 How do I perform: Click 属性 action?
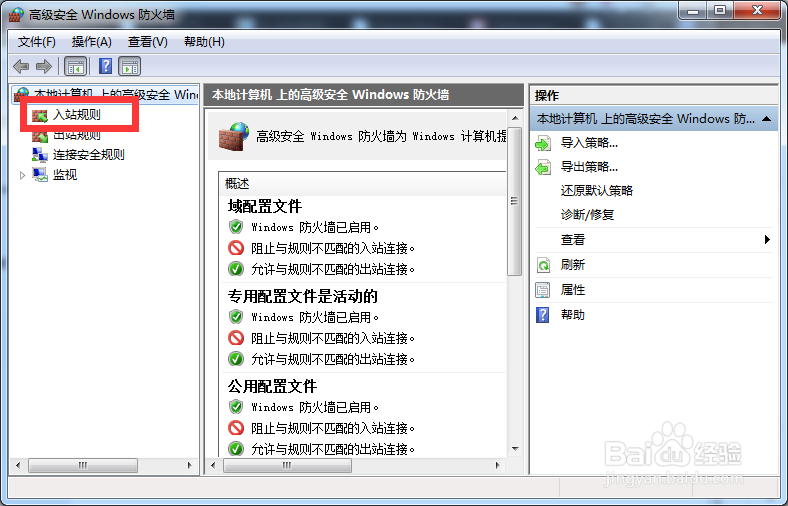tap(572, 290)
